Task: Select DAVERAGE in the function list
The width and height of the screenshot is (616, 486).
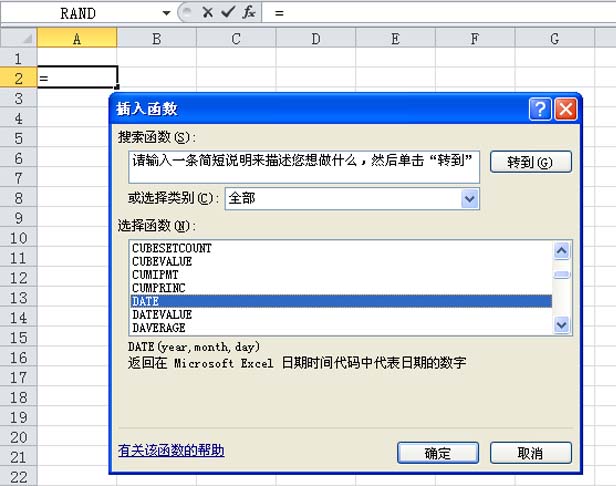Action: coord(158,327)
